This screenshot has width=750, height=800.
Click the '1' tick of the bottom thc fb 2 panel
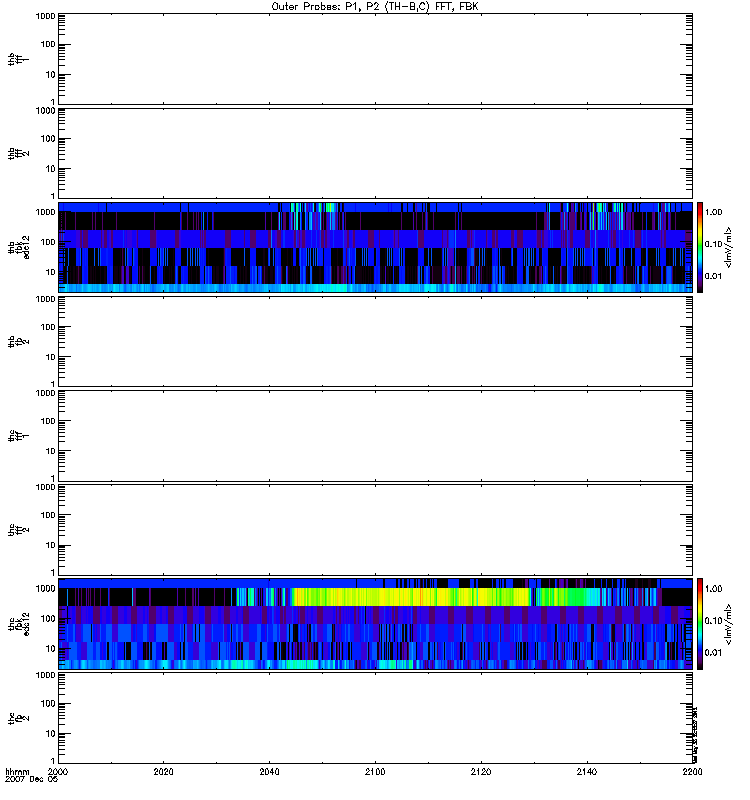pyautogui.click(x=53, y=761)
